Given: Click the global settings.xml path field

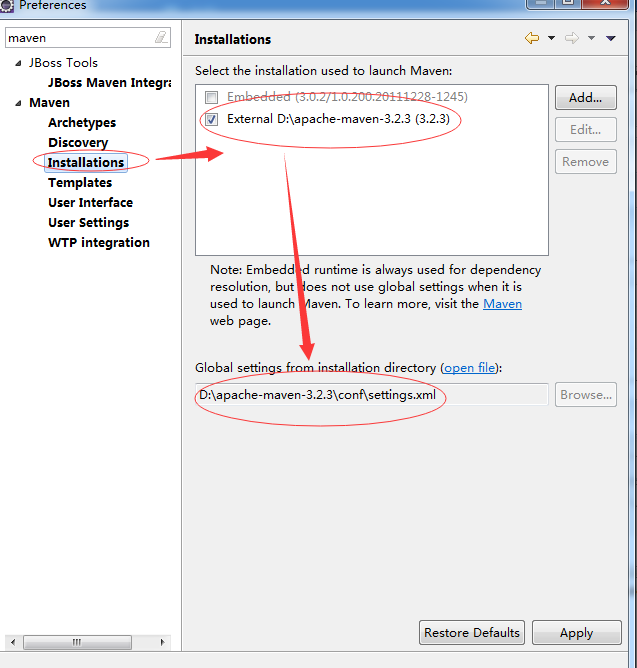Looking at the screenshot, I should pyautogui.click(x=372, y=395).
